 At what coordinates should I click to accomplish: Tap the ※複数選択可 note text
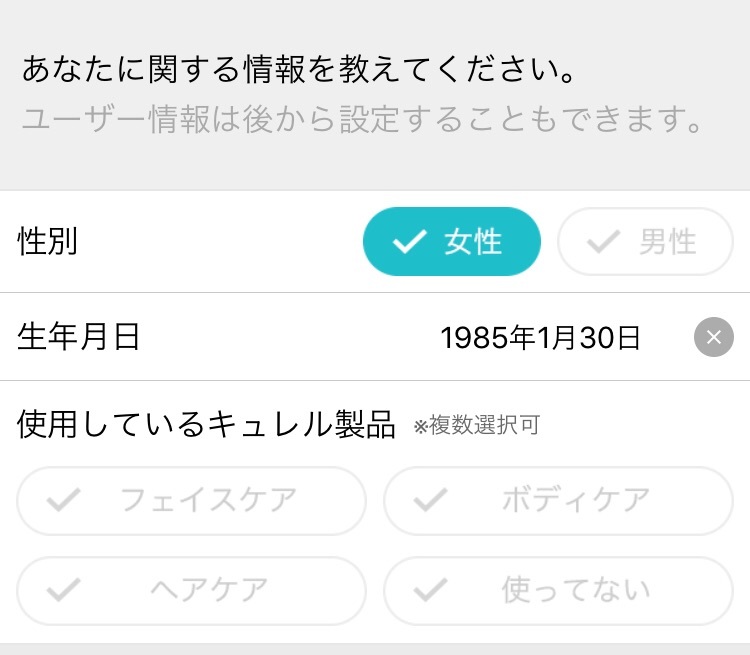[476, 427]
